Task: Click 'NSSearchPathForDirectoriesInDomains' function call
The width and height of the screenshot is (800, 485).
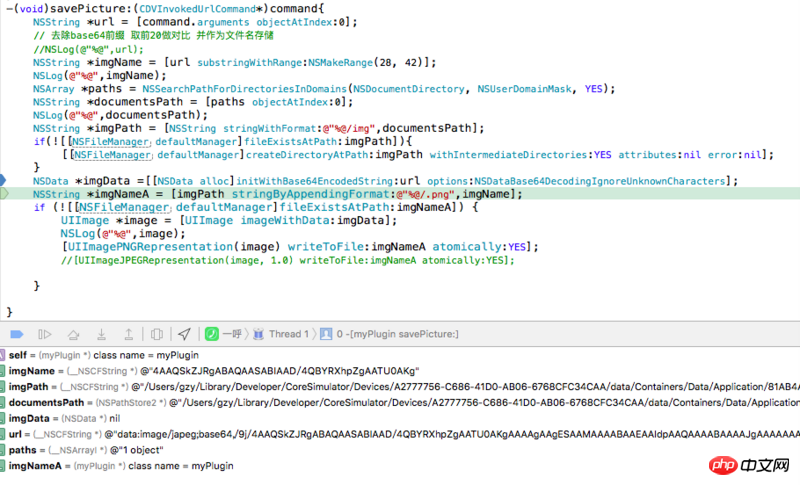Action: [244, 89]
